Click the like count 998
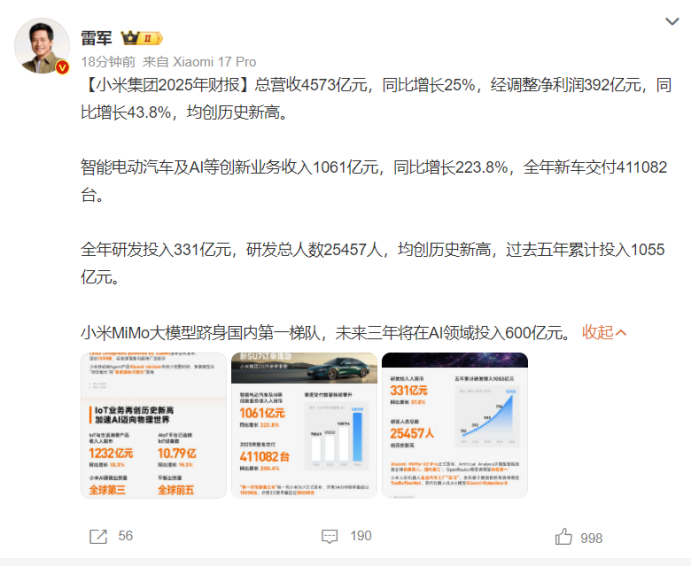The image size is (692, 567). [591, 538]
